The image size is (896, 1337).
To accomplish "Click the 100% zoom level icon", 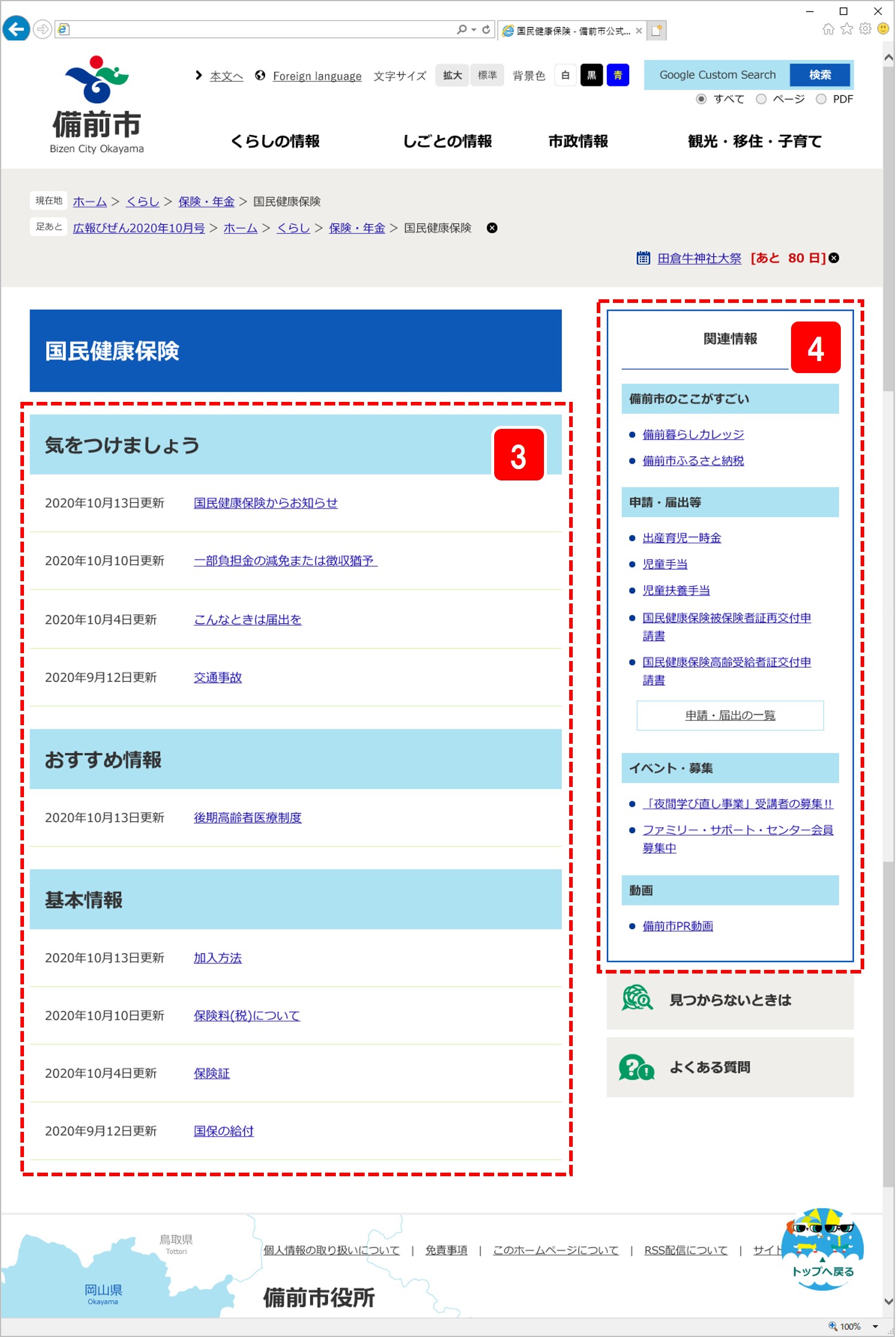I will coord(833,1326).
